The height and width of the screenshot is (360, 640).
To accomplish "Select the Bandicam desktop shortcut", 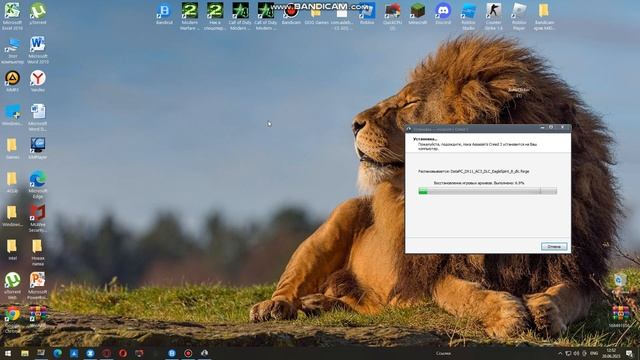I will point(291,14).
